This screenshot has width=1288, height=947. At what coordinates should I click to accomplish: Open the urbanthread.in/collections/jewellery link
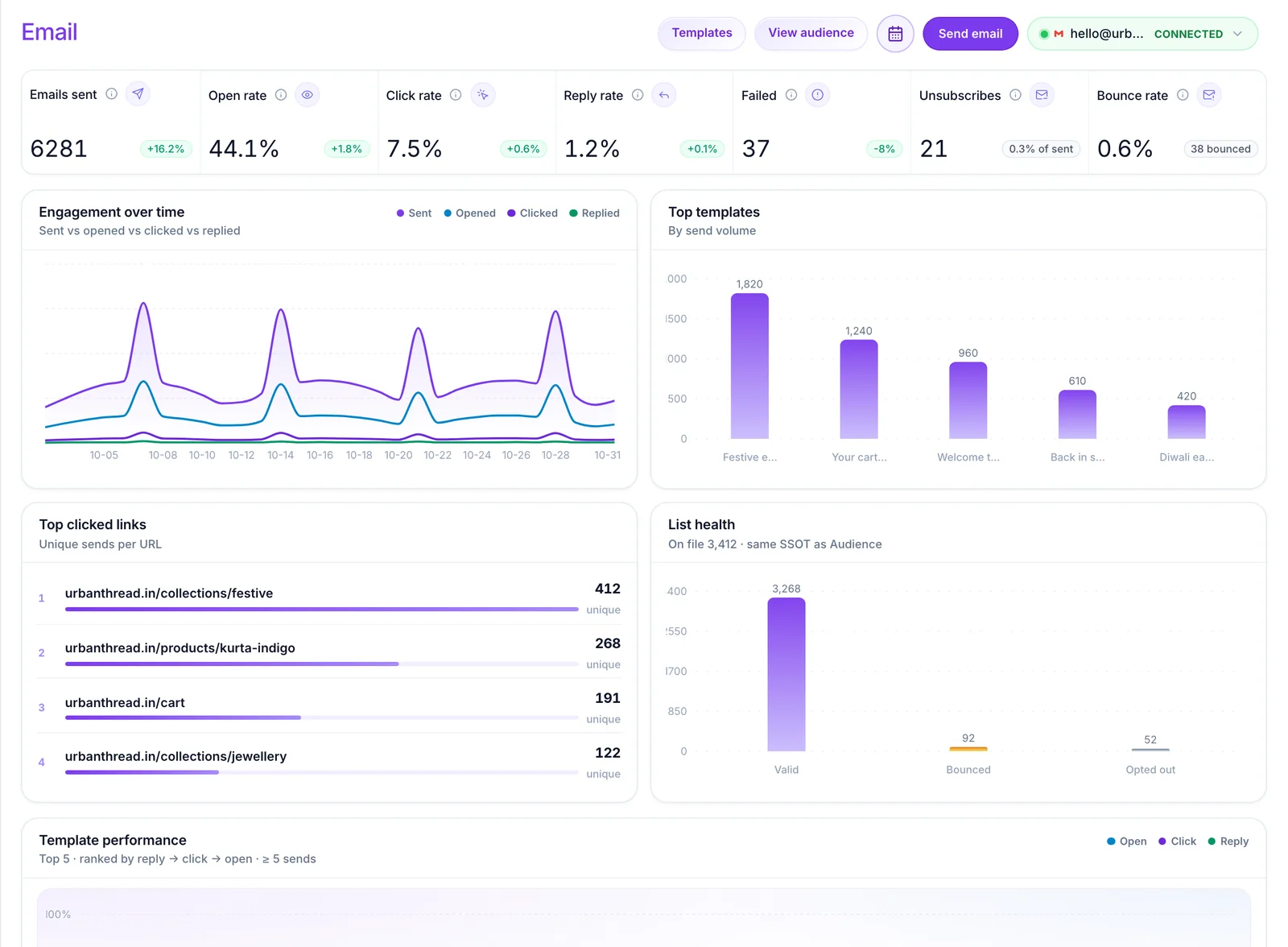point(175,757)
